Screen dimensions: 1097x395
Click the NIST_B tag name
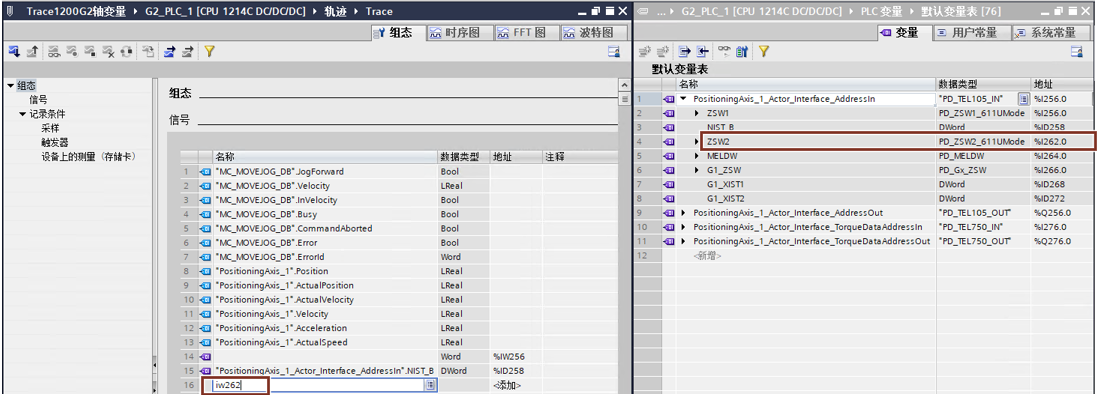(x=721, y=128)
